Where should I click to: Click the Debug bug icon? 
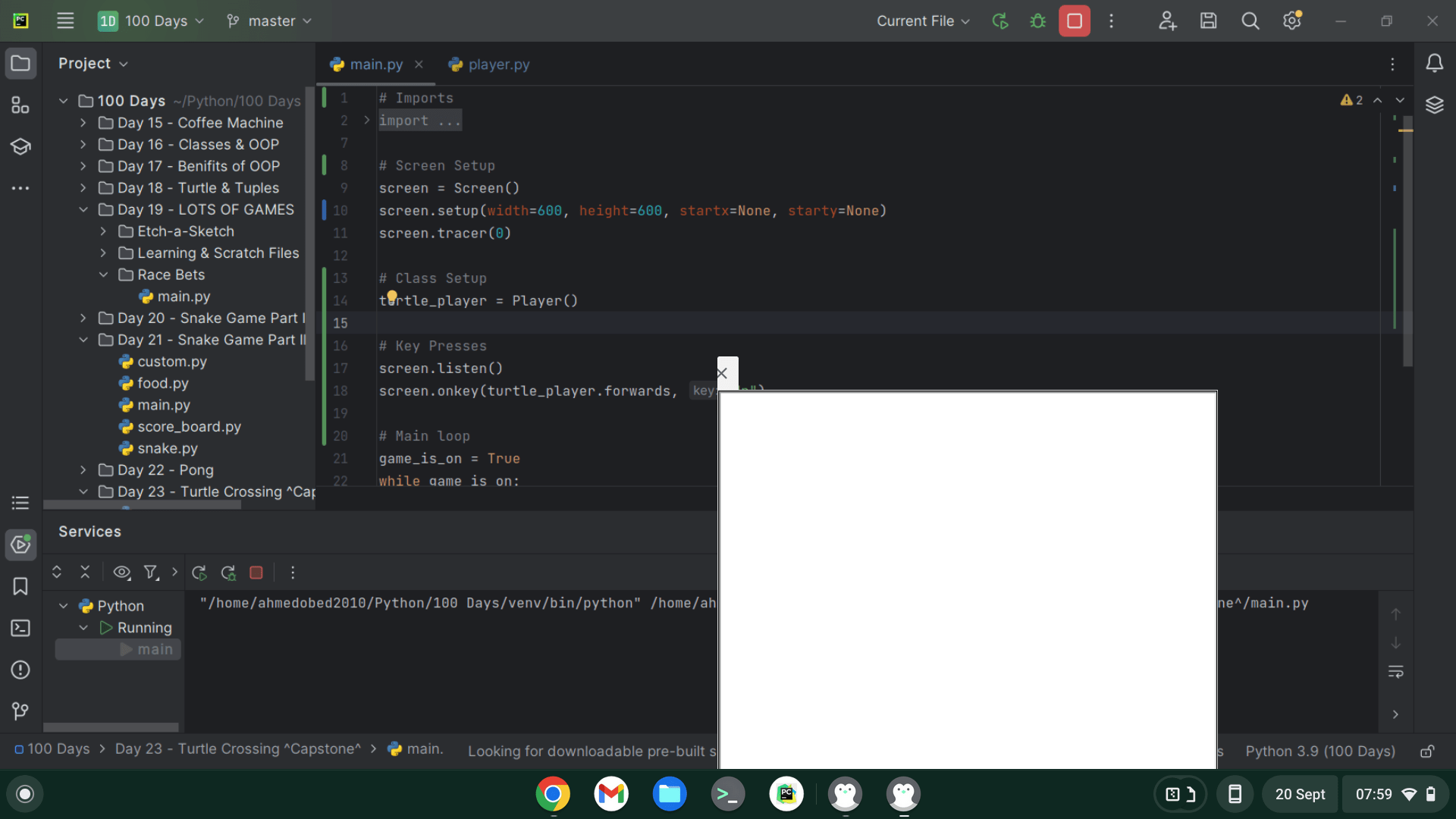click(1037, 20)
